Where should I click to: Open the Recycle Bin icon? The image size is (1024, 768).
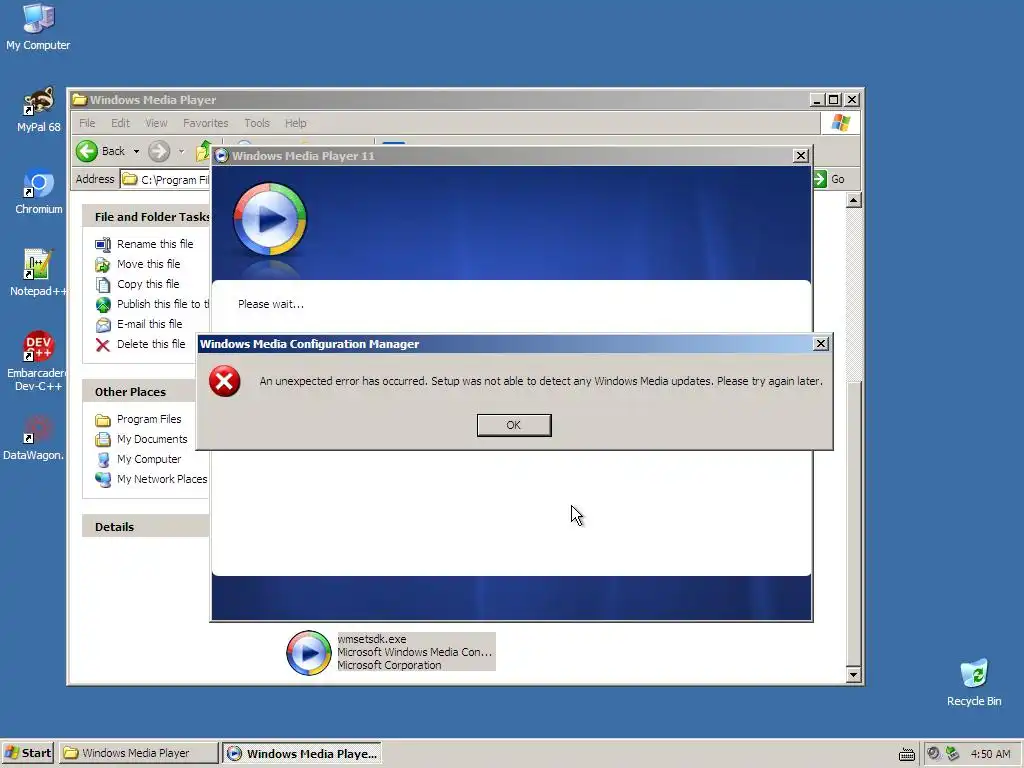974,682
